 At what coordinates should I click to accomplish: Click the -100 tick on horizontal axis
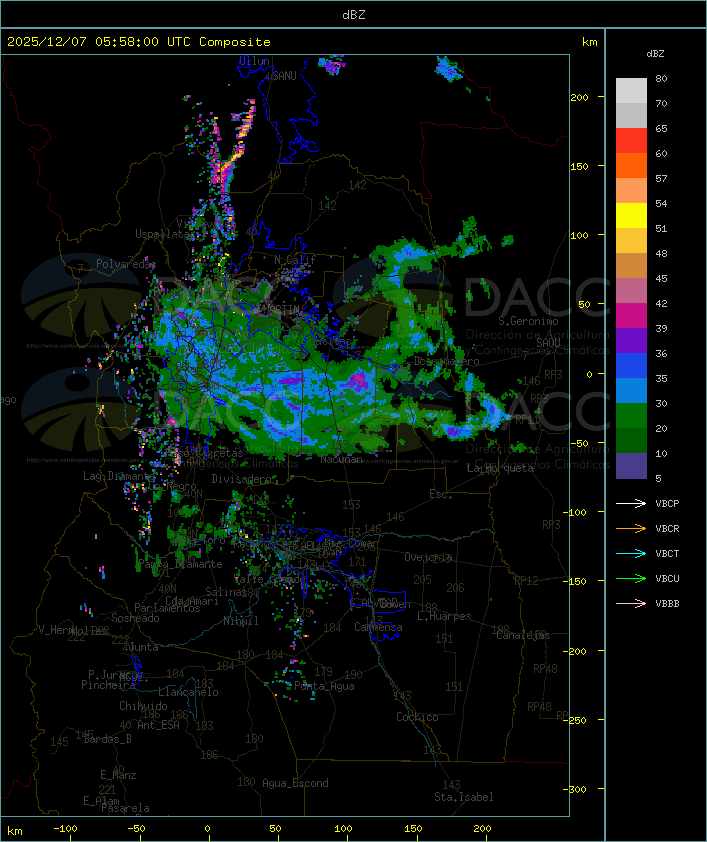click(65, 829)
